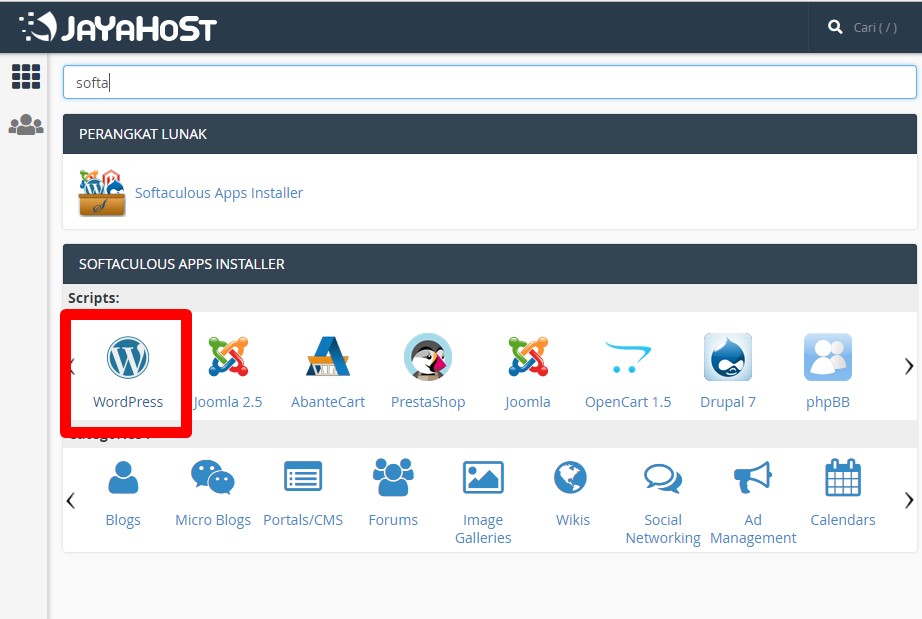Screen dimensions: 922x619
Task: Click the phpBB text link
Action: click(828, 402)
